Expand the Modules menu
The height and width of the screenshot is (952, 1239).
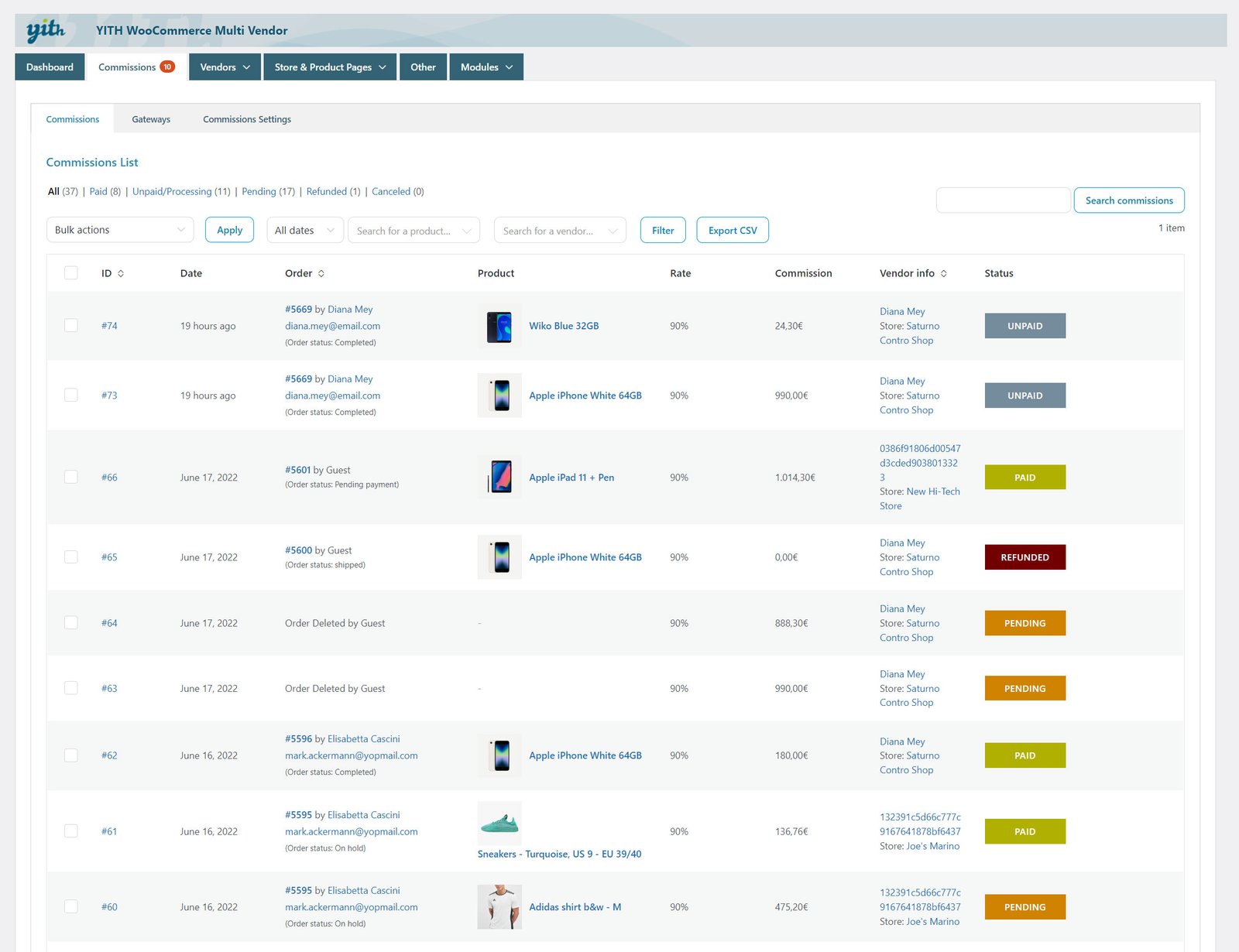(x=486, y=67)
